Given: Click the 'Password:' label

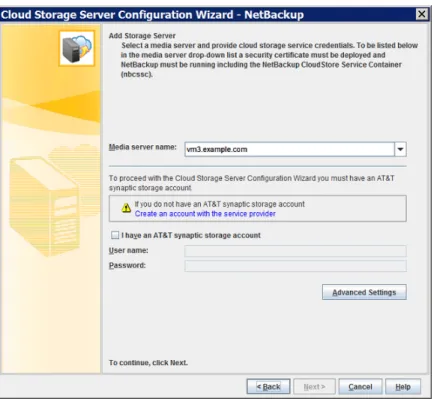Looking at the screenshot, I should [127, 265].
